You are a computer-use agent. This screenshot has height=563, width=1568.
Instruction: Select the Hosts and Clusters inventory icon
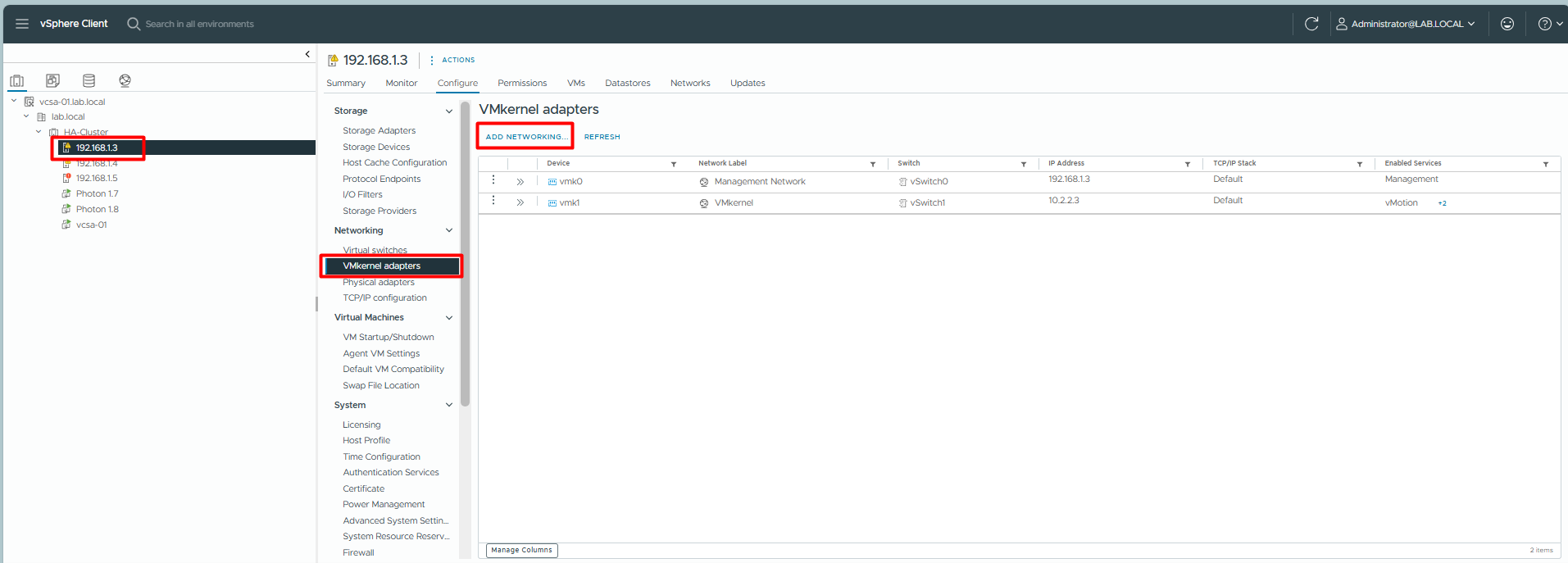17,80
